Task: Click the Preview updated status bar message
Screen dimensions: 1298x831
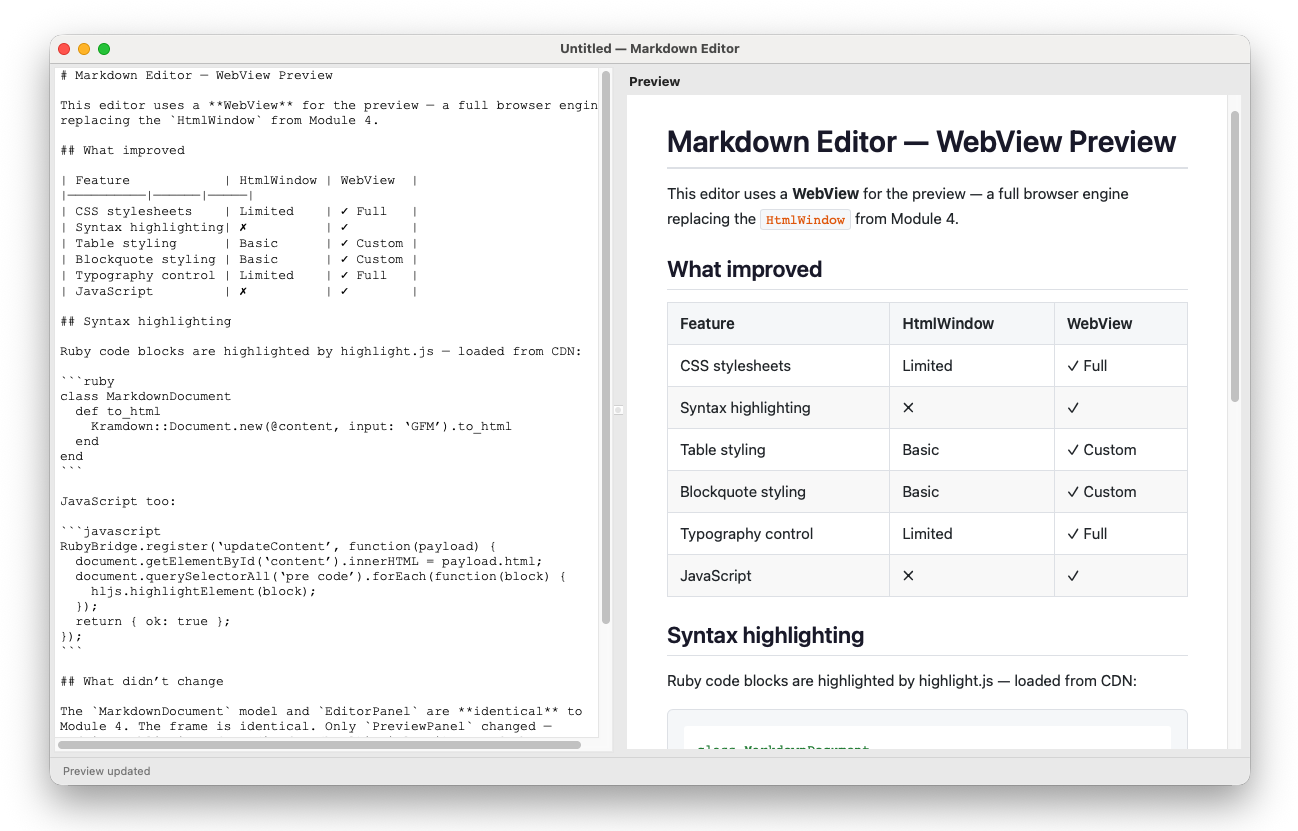Action: (106, 771)
